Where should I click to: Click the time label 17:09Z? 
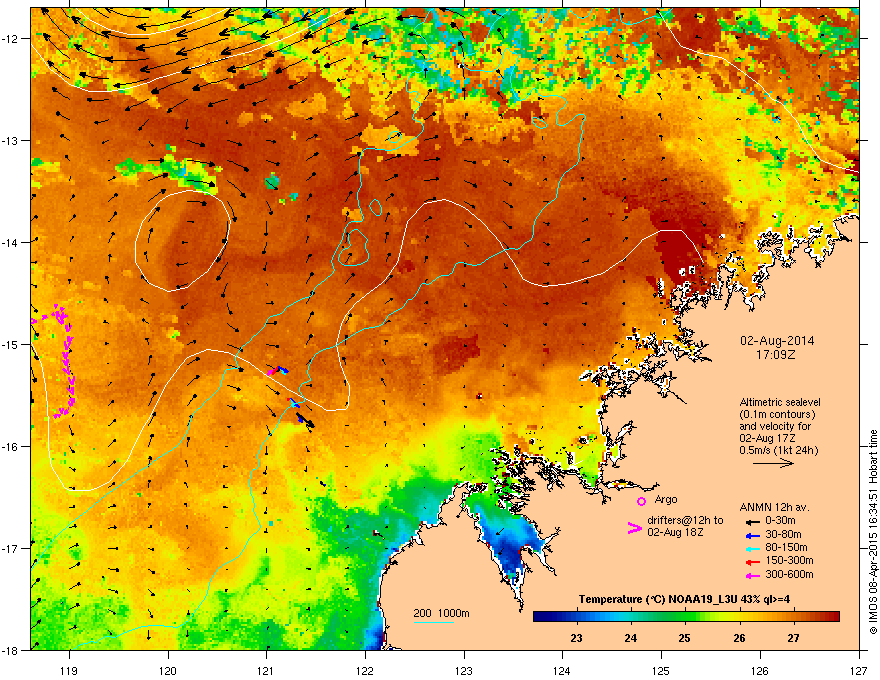tap(777, 355)
